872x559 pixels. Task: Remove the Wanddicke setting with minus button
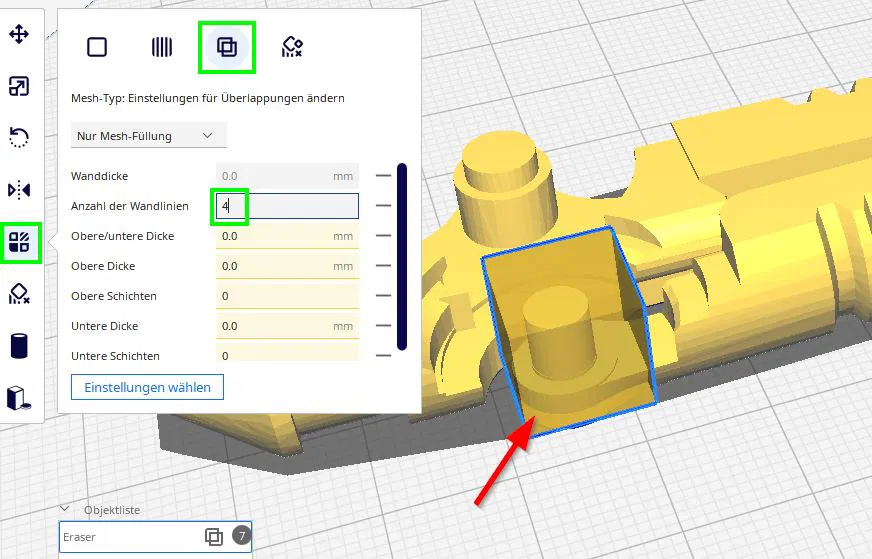point(383,176)
